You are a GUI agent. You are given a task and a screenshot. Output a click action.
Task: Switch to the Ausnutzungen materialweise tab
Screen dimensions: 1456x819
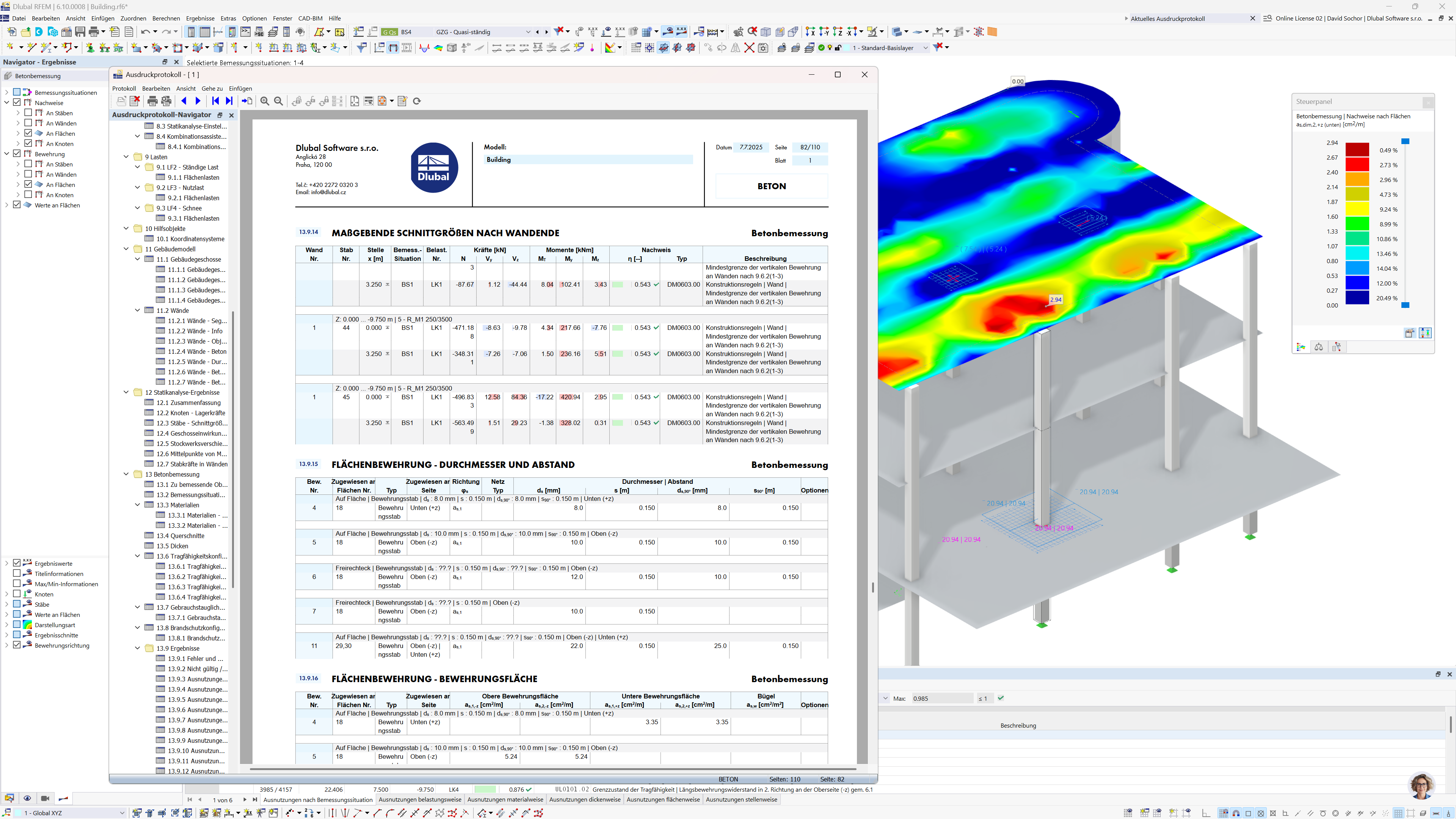click(505, 799)
